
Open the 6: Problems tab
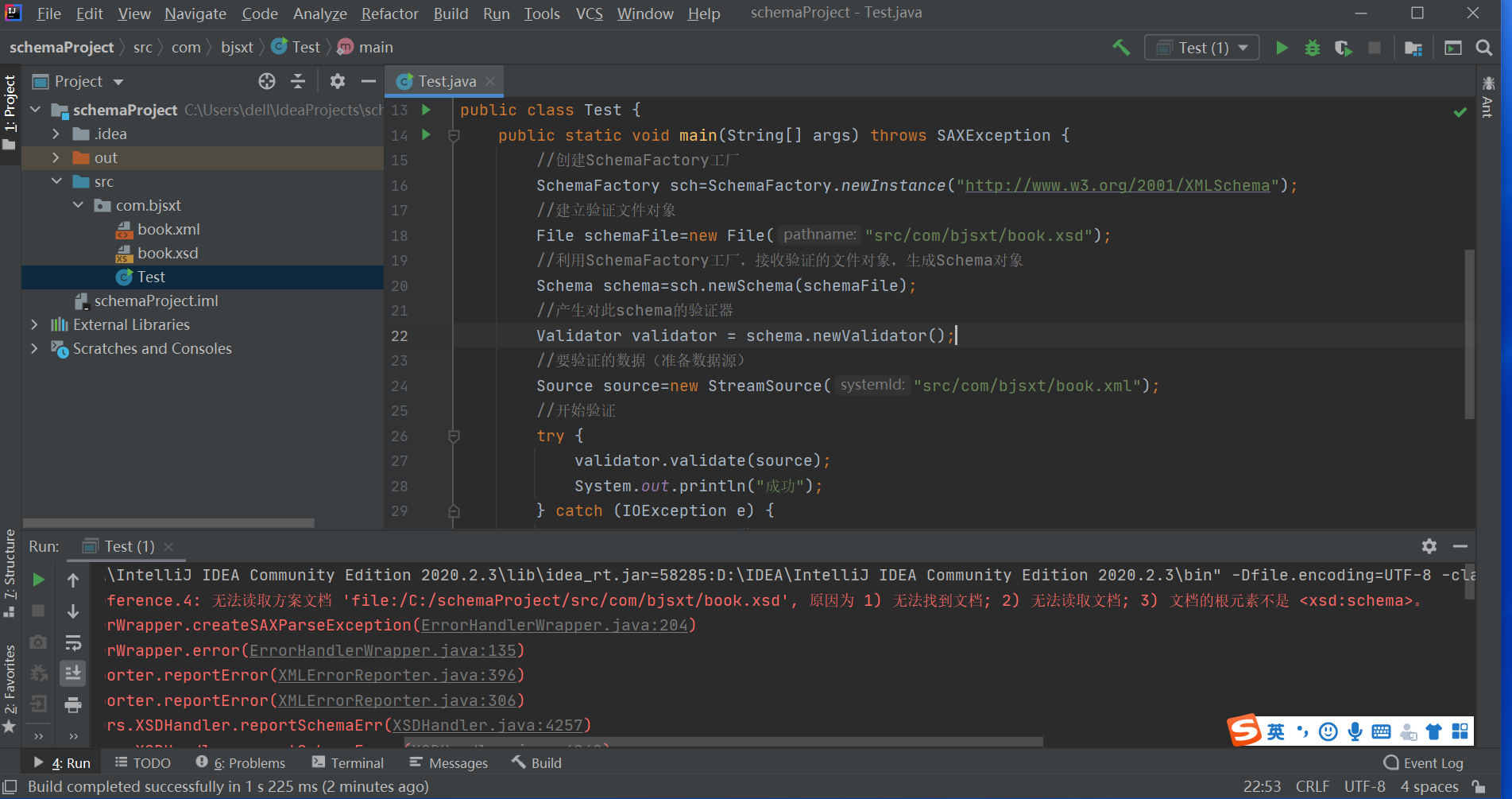coord(240,762)
